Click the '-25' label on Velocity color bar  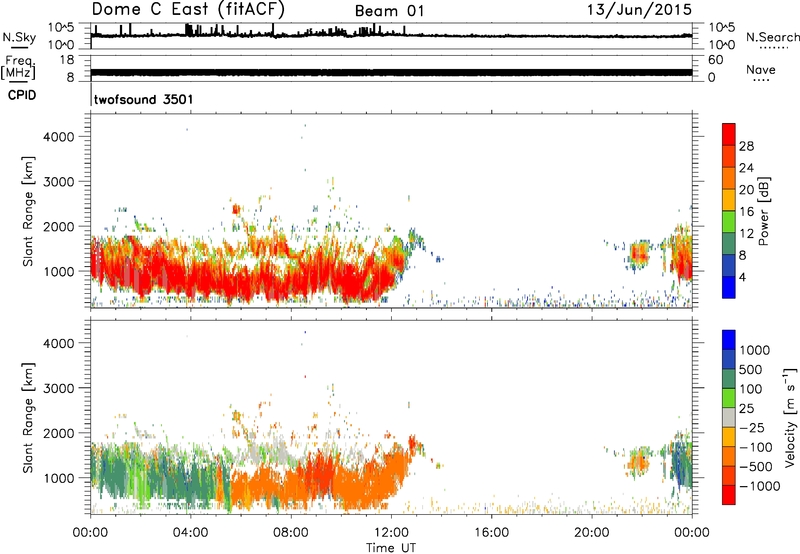[x=752, y=427]
